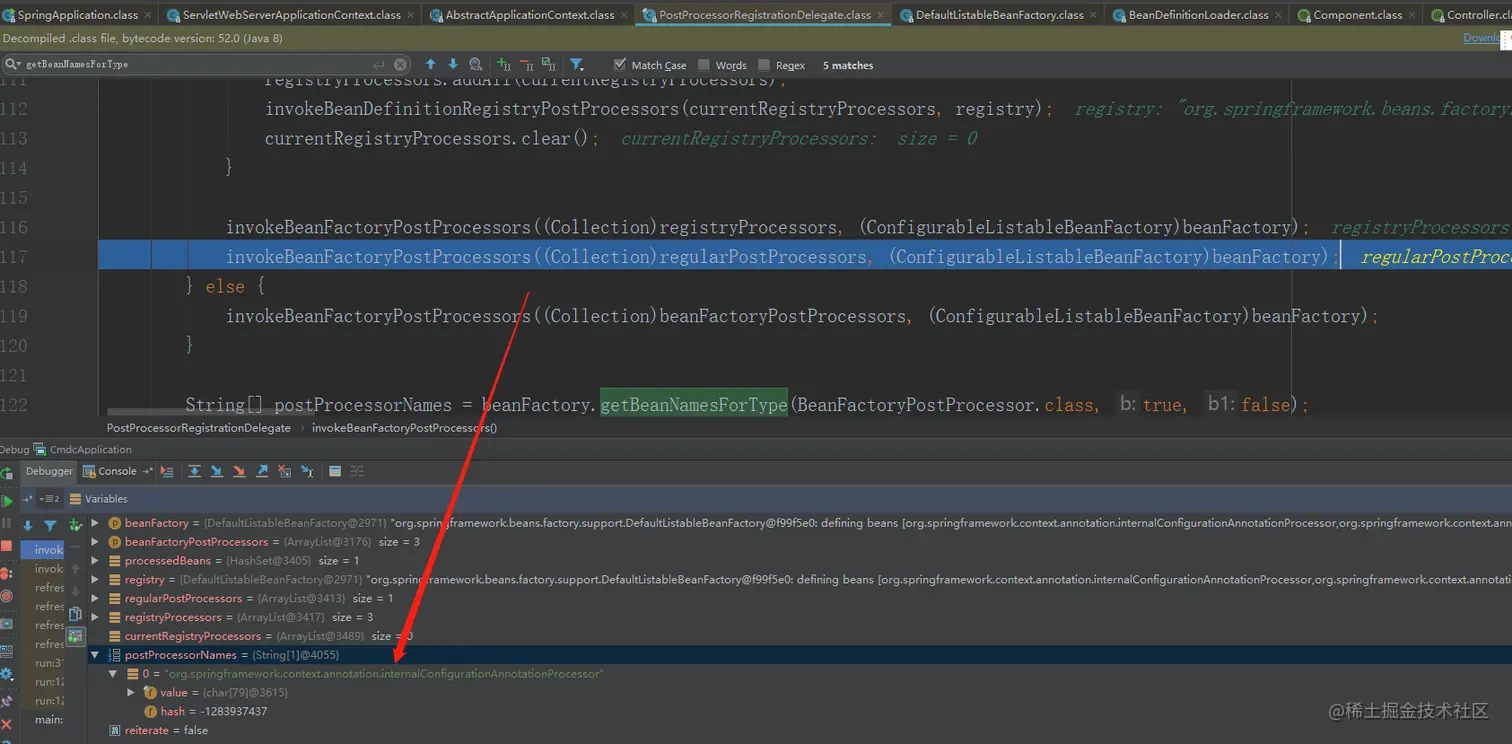Enable Regex search checkbox
The width and height of the screenshot is (1512, 744).
point(764,65)
